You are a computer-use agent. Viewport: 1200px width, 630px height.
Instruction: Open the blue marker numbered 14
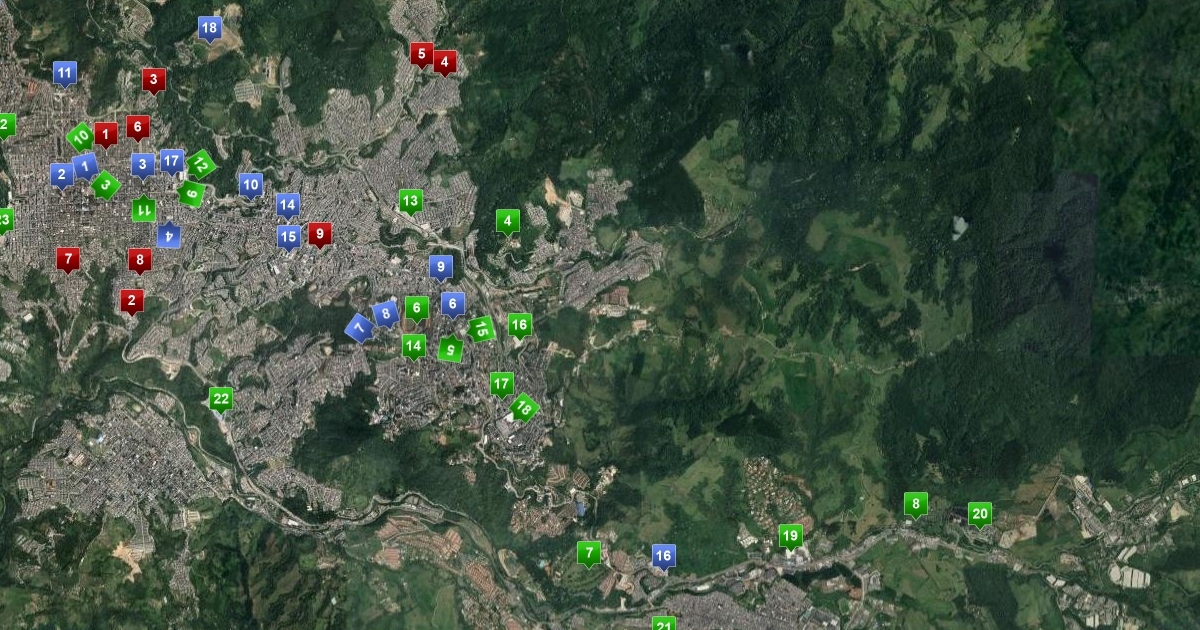[x=288, y=205]
